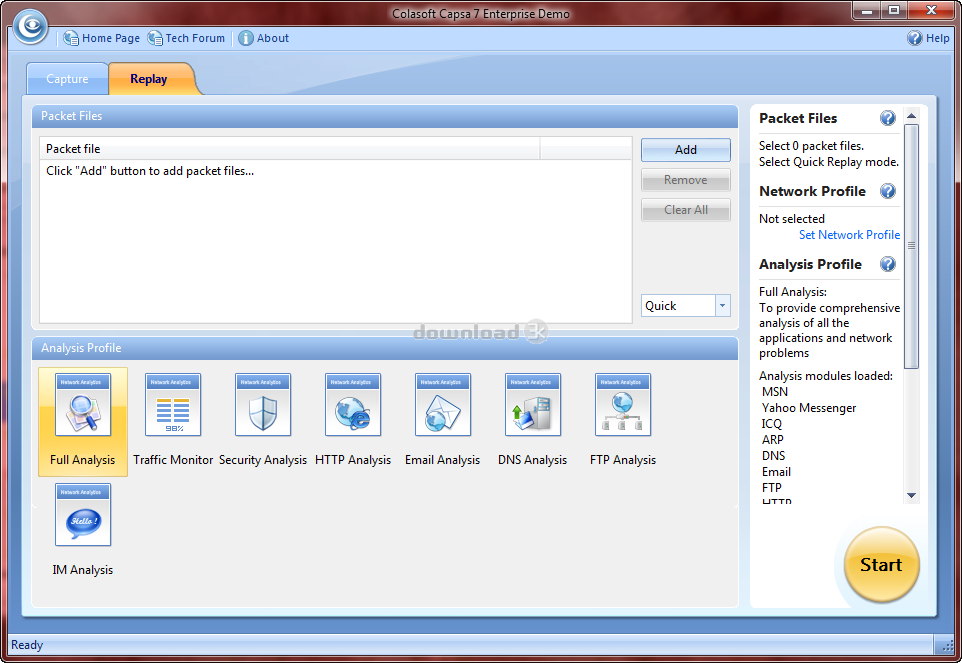Click the 'IM Analysis' profile label
Viewport: 962px width, 663px height.
tap(83, 570)
